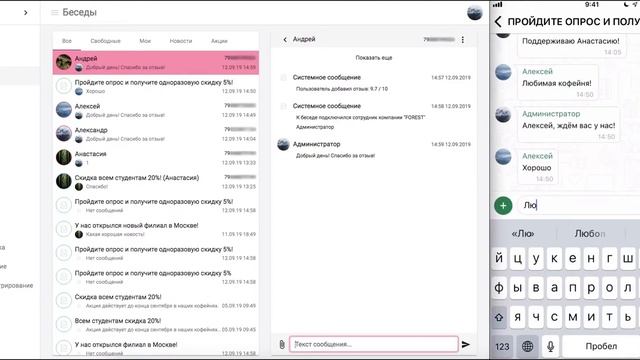
Task: Click the Администратор avatar in chat
Action: point(283,144)
